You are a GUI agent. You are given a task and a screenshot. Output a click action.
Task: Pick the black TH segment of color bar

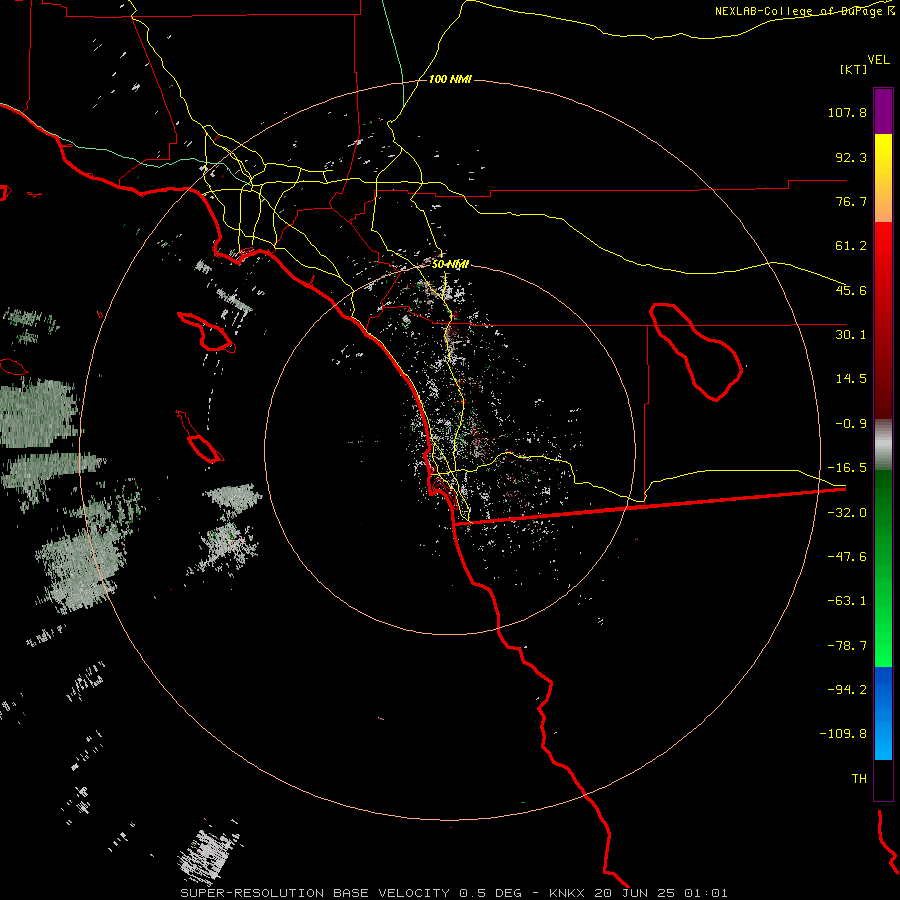[883, 779]
